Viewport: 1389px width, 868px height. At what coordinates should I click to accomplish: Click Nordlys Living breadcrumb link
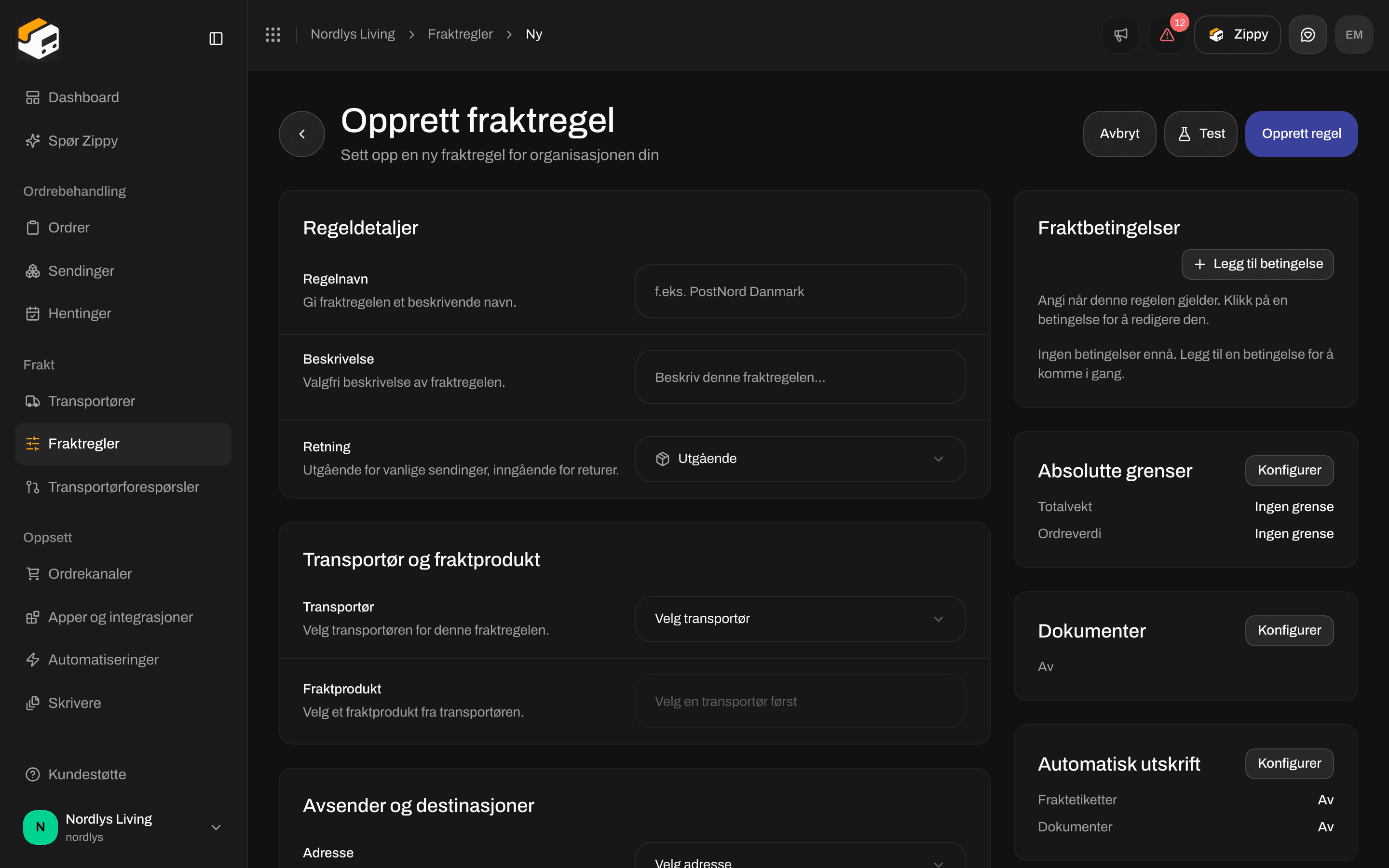click(353, 34)
